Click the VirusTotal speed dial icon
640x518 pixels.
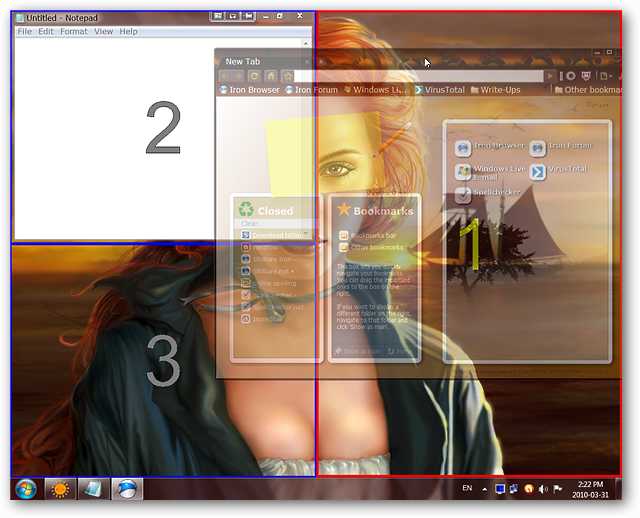pyautogui.click(x=537, y=172)
